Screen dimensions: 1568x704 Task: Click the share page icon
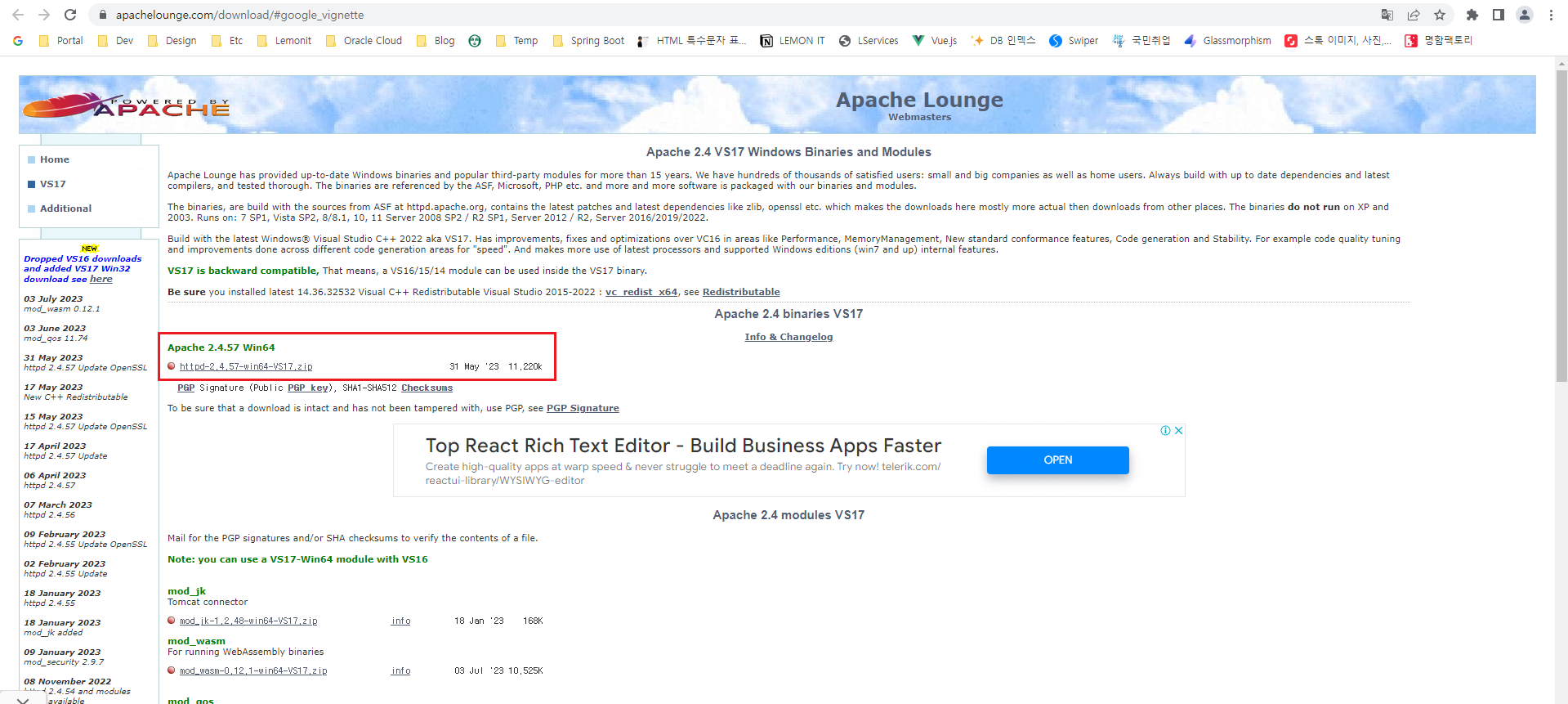click(1414, 15)
